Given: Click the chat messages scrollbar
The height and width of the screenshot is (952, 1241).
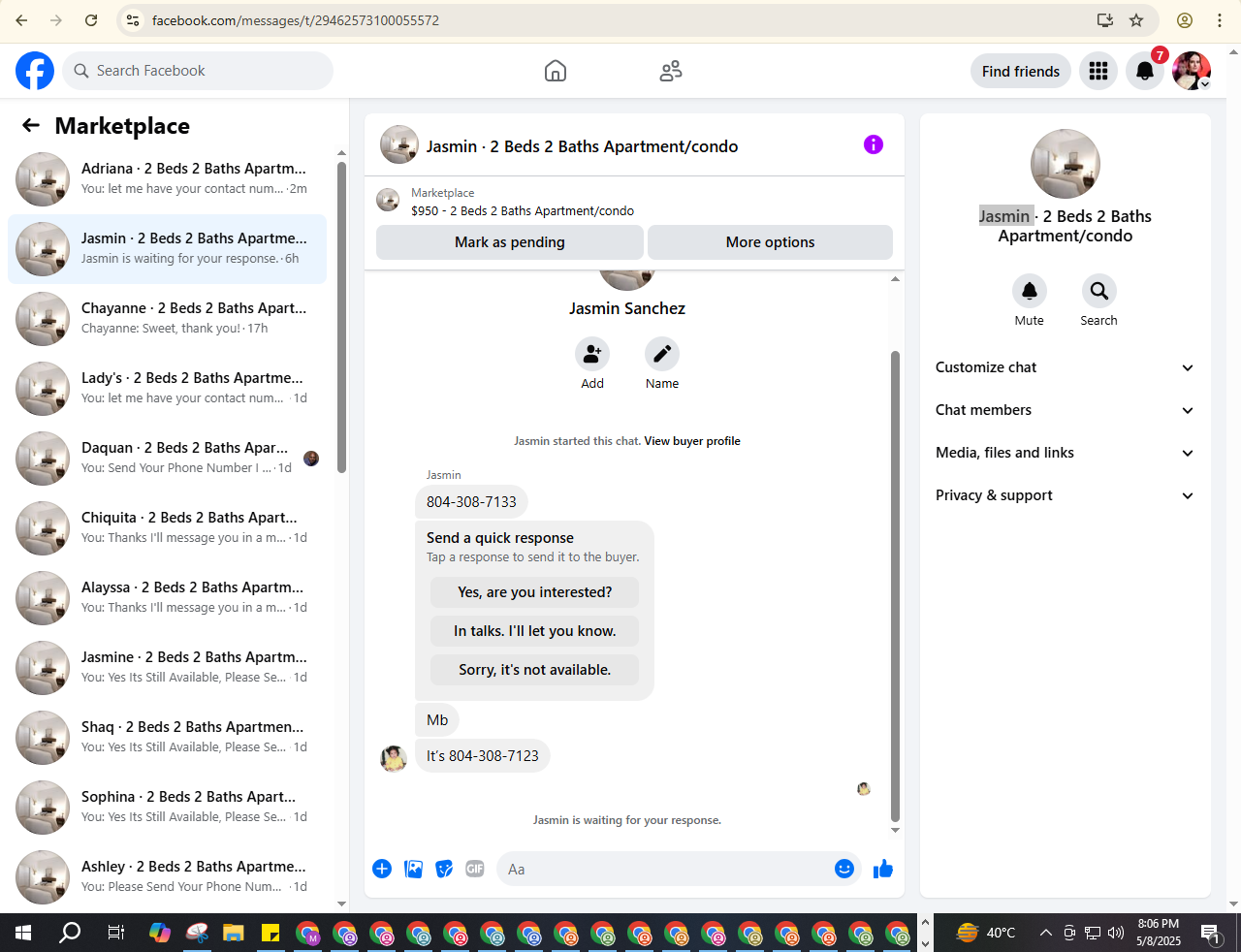Looking at the screenshot, I should (895, 587).
